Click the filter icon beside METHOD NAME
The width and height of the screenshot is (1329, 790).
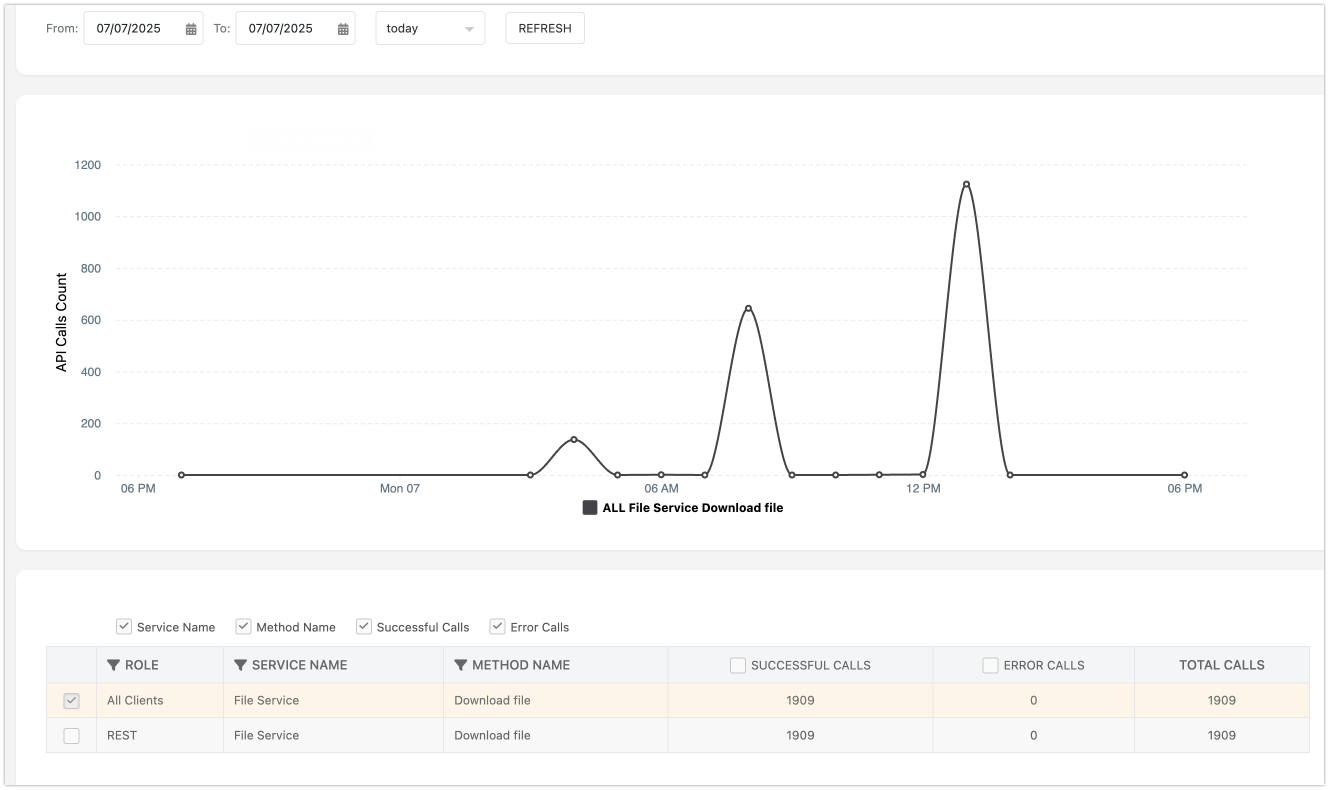(x=461, y=665)
